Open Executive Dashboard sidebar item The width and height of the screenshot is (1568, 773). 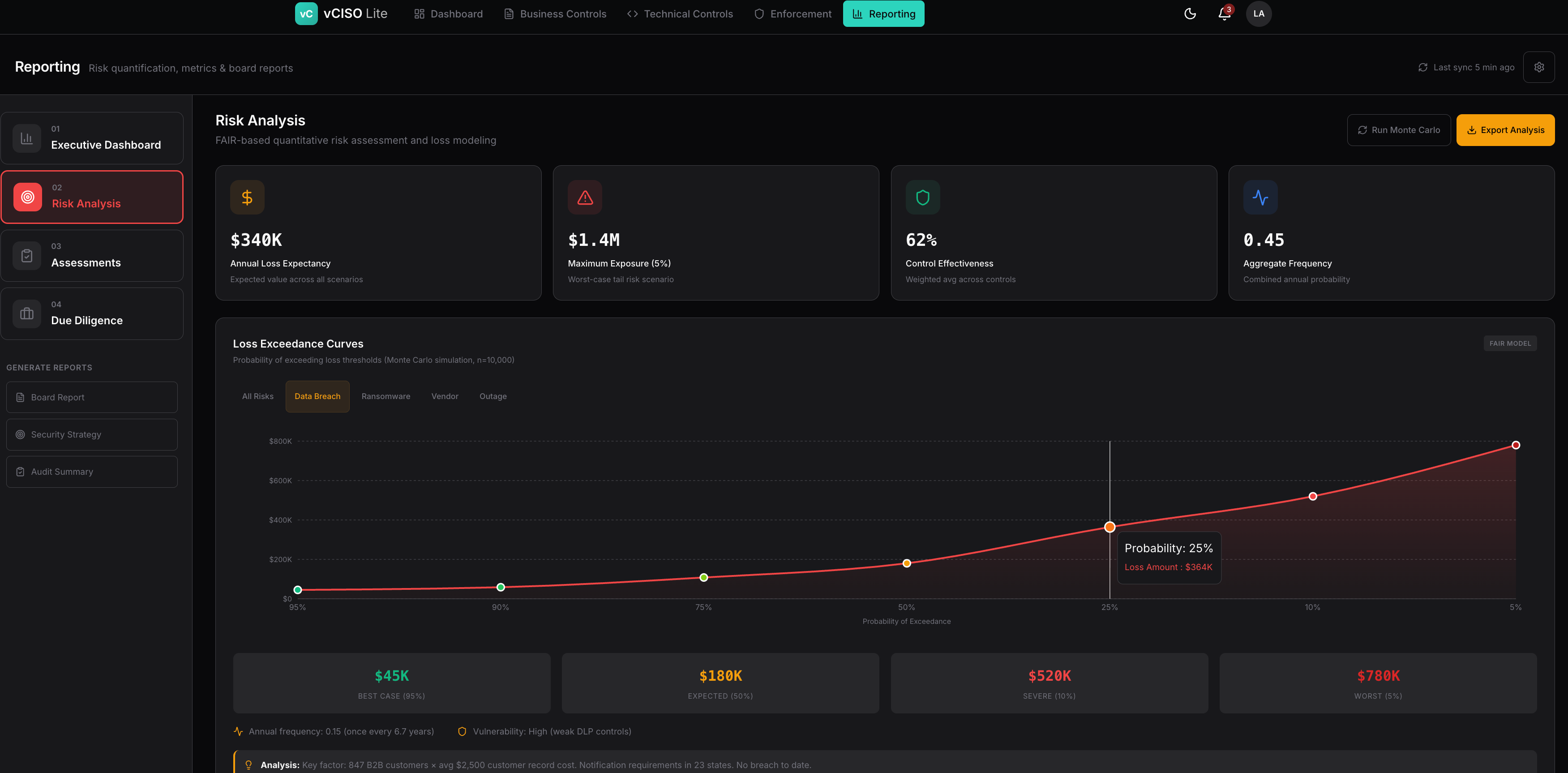coord(92,138)
